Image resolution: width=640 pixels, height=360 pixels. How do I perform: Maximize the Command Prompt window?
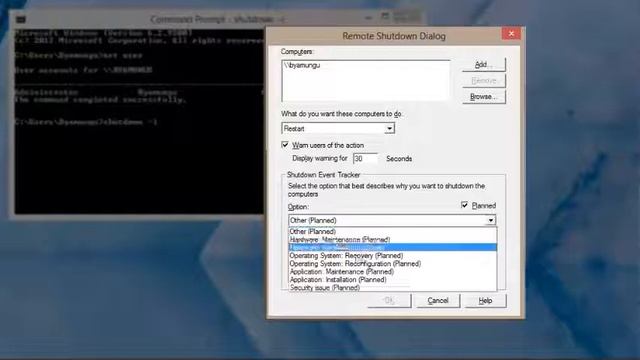point(384,17)
